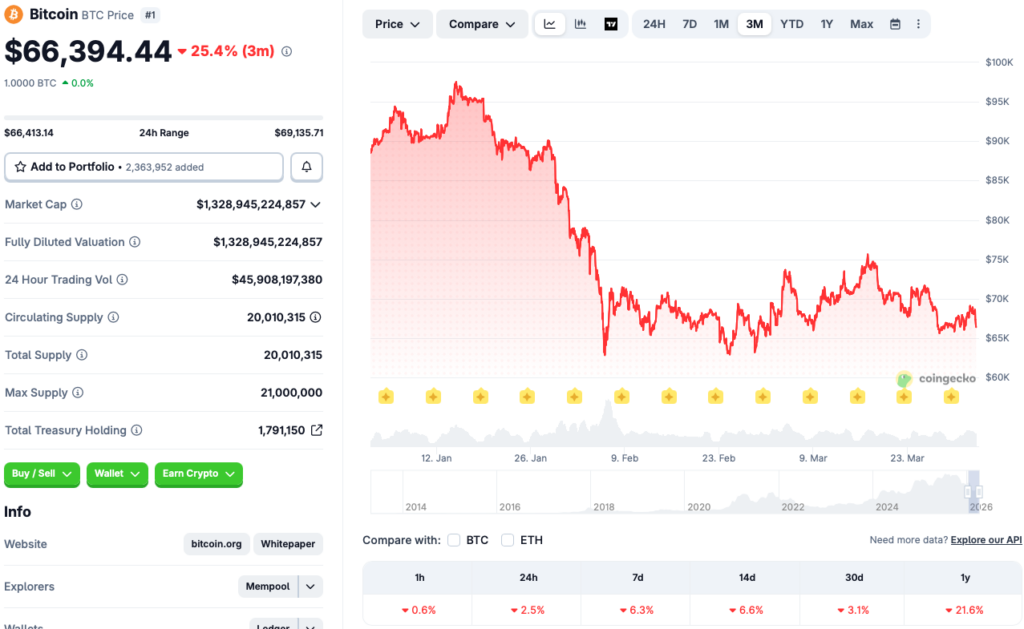Select the YTD time range tab
This screenshot has width=1024, height=629.
click(791, 23)
